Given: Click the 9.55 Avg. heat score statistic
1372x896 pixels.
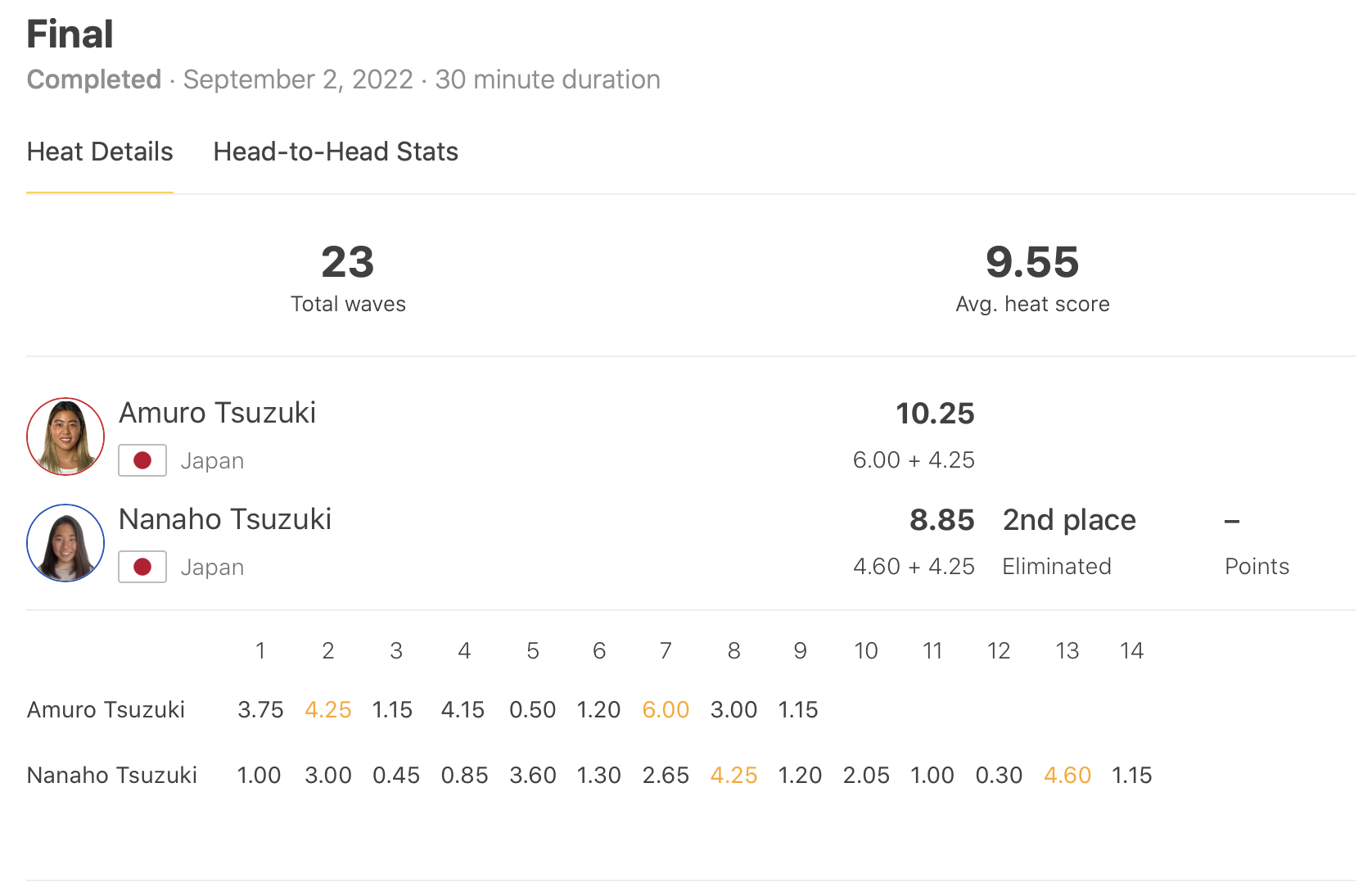Looking at the screenshot, I should point(1032,263).
